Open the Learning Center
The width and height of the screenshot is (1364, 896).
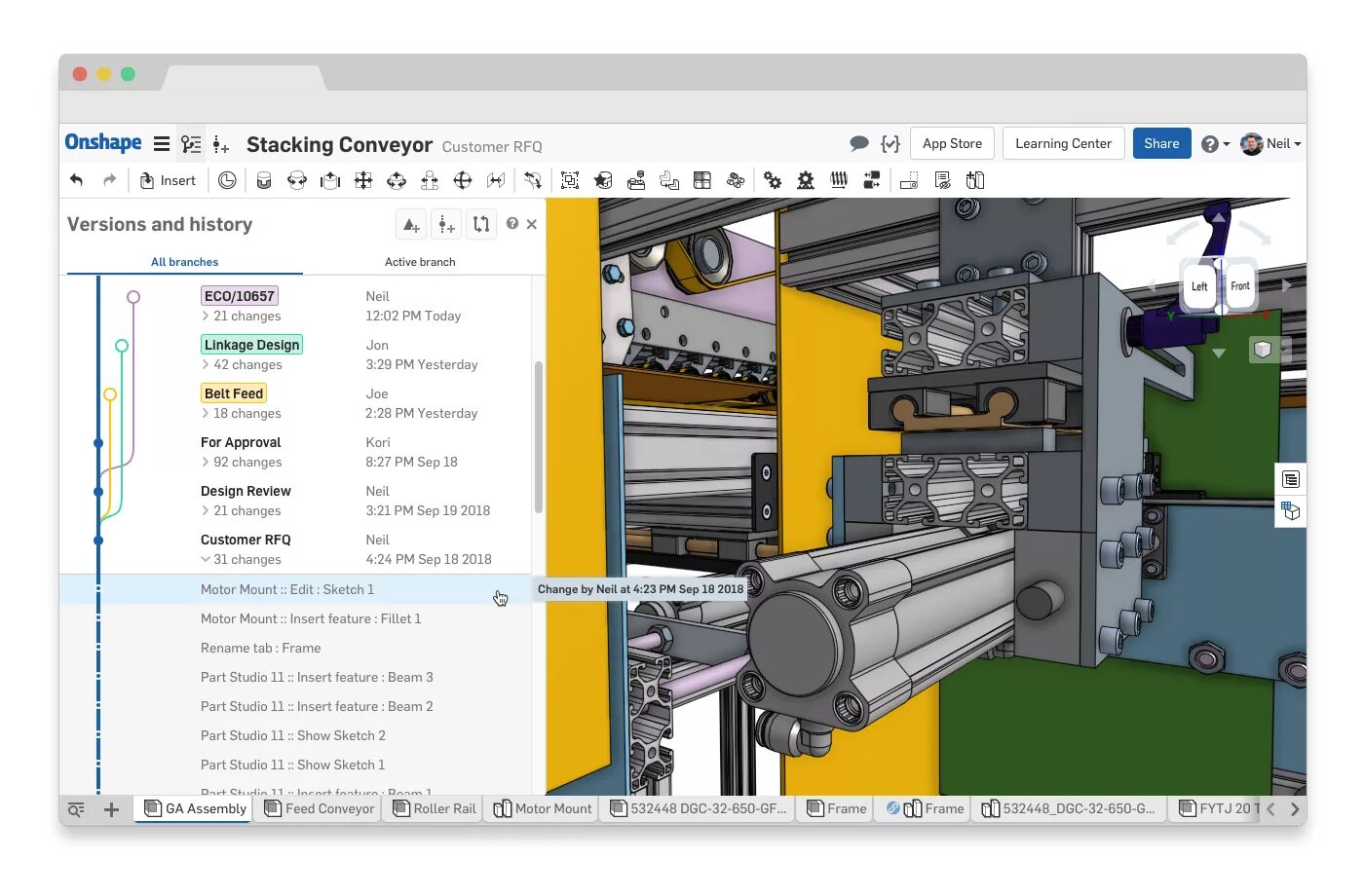pyautogui.click(x=1063, y=143)
